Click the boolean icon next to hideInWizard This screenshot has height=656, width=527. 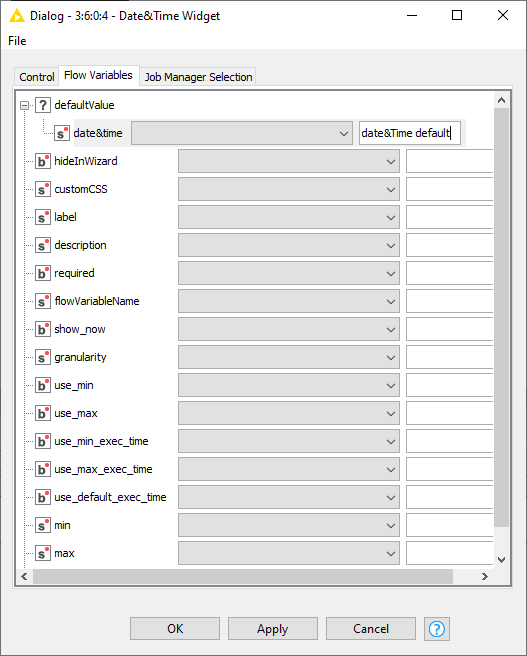point(43,161)
